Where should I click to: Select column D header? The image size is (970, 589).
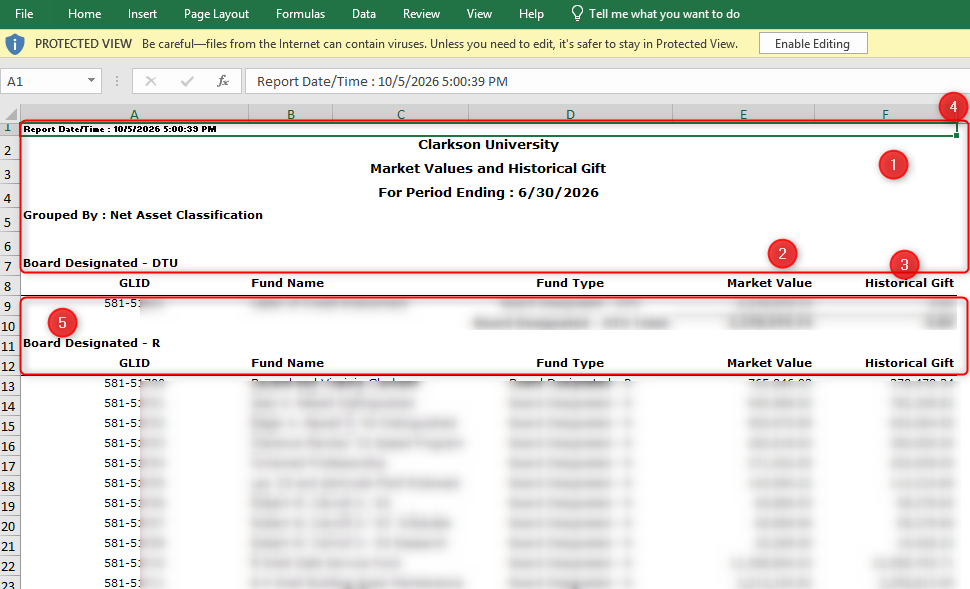tap(570, 114)
